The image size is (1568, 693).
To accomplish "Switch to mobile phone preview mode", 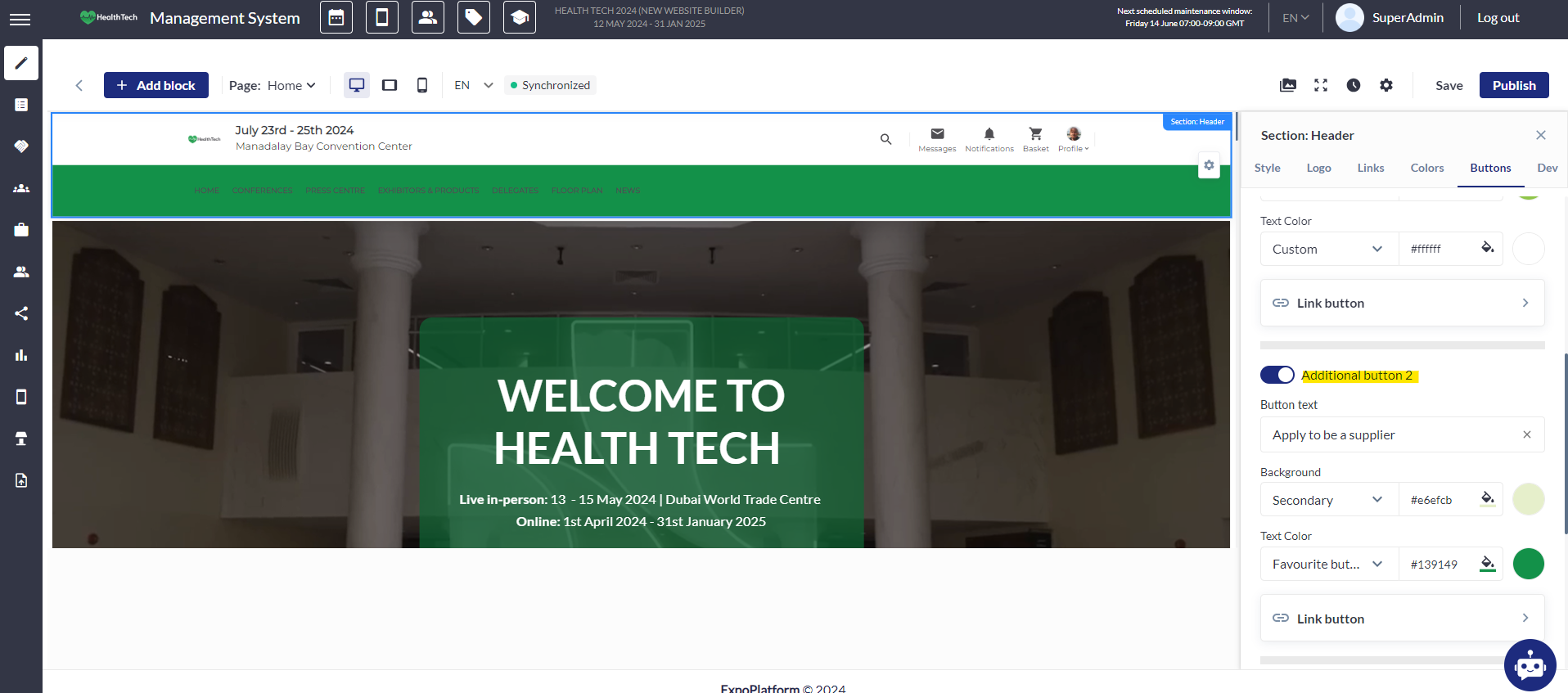I will click(x=422, y=85).
